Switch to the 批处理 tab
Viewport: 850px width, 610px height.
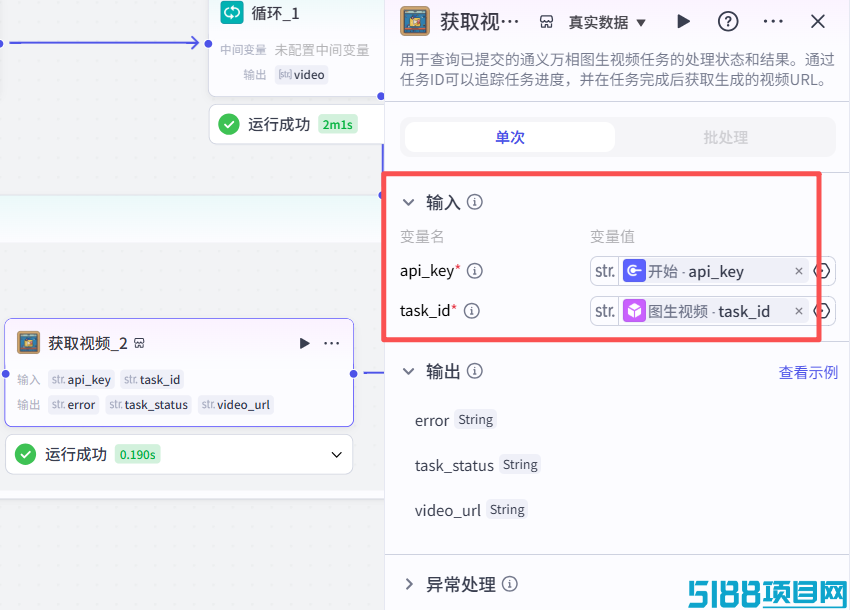click(725, 137)
